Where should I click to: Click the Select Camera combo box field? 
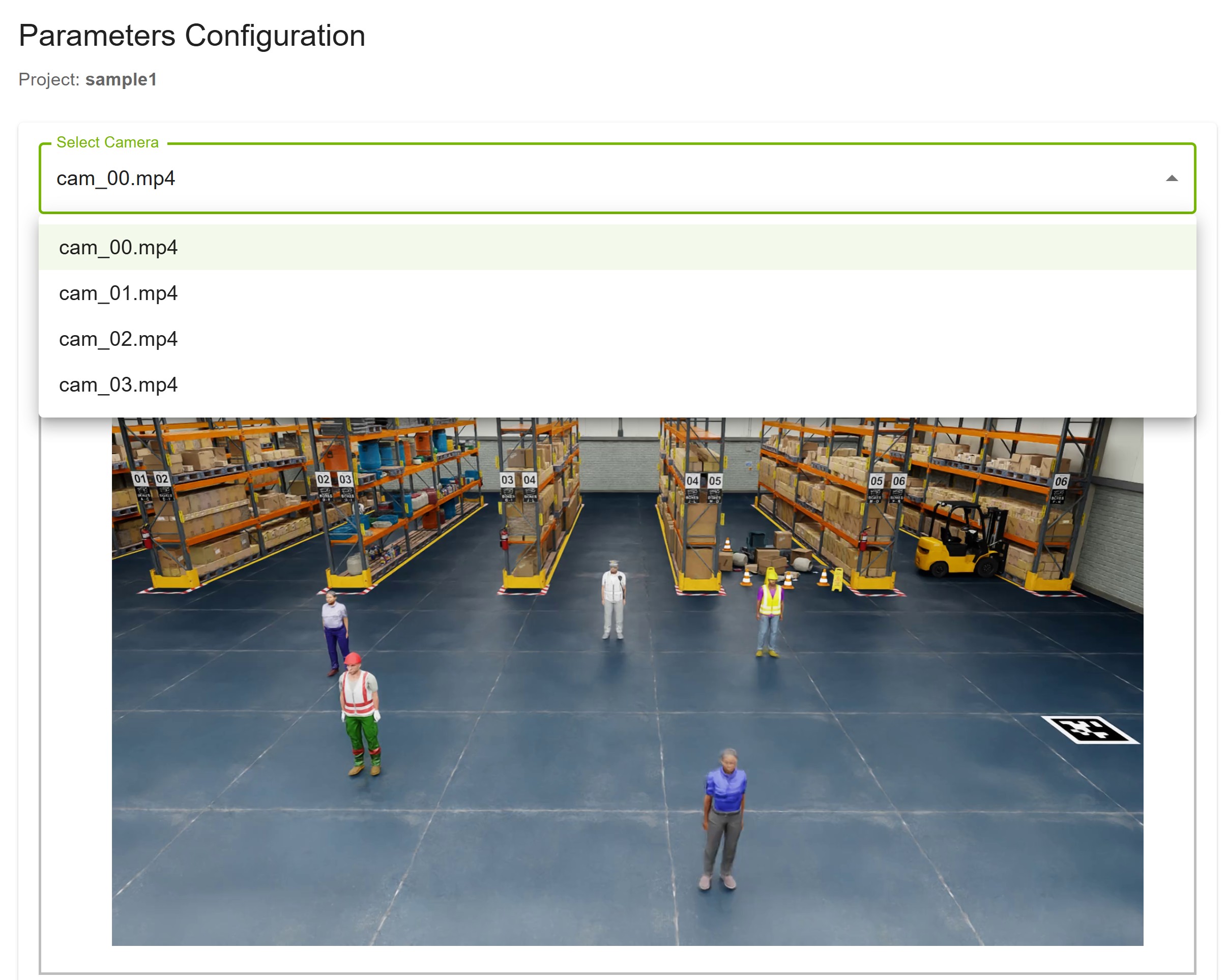(569, 179)
